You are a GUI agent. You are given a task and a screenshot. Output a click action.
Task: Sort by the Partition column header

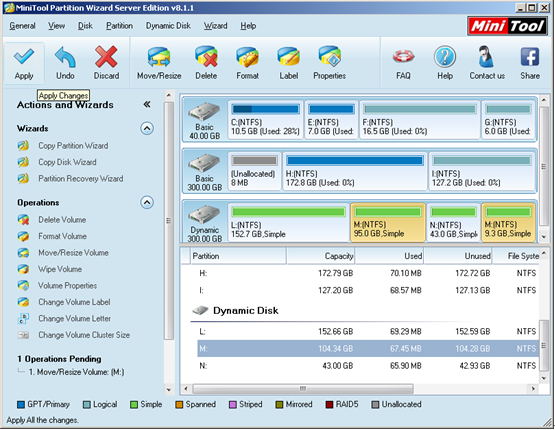238,256
